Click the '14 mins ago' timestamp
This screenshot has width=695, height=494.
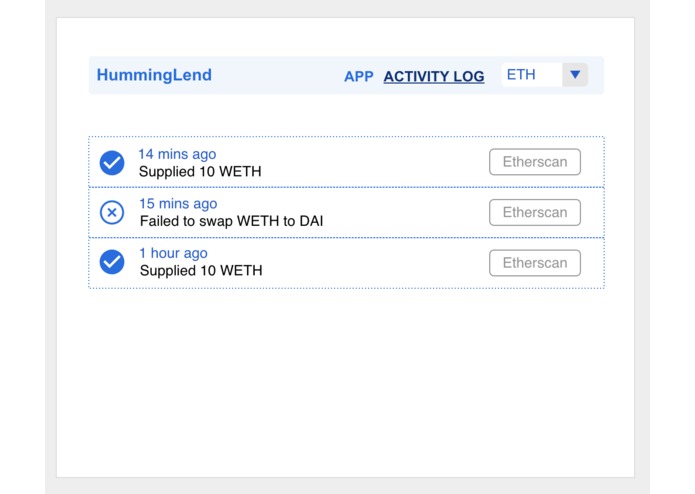pos(177,154)
